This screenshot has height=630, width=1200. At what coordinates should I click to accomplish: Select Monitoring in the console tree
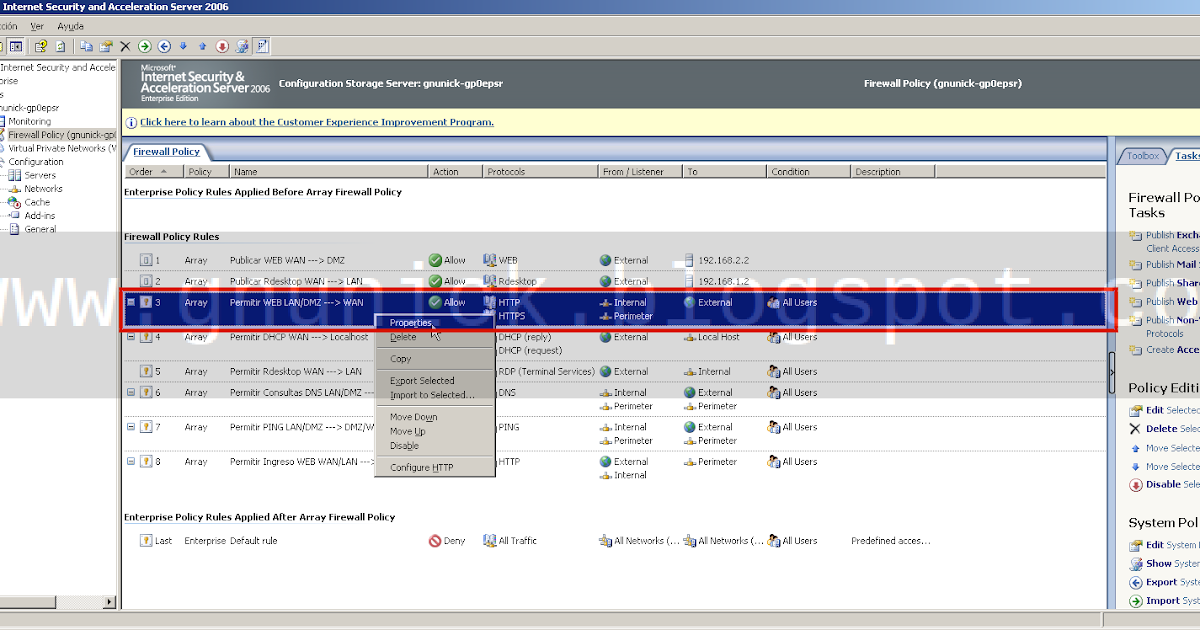pos(30,121)
